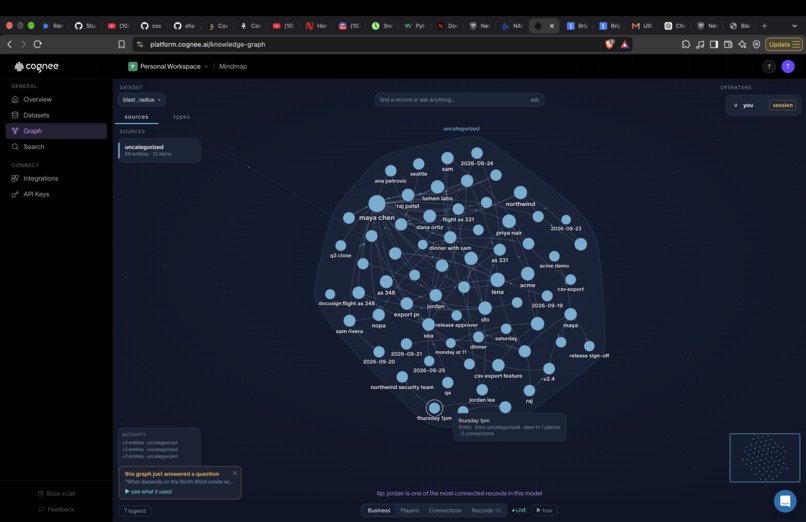Dismiss the graph answered a question notice
The width and height of the screenshot is (806, 522).
point(235,473)
